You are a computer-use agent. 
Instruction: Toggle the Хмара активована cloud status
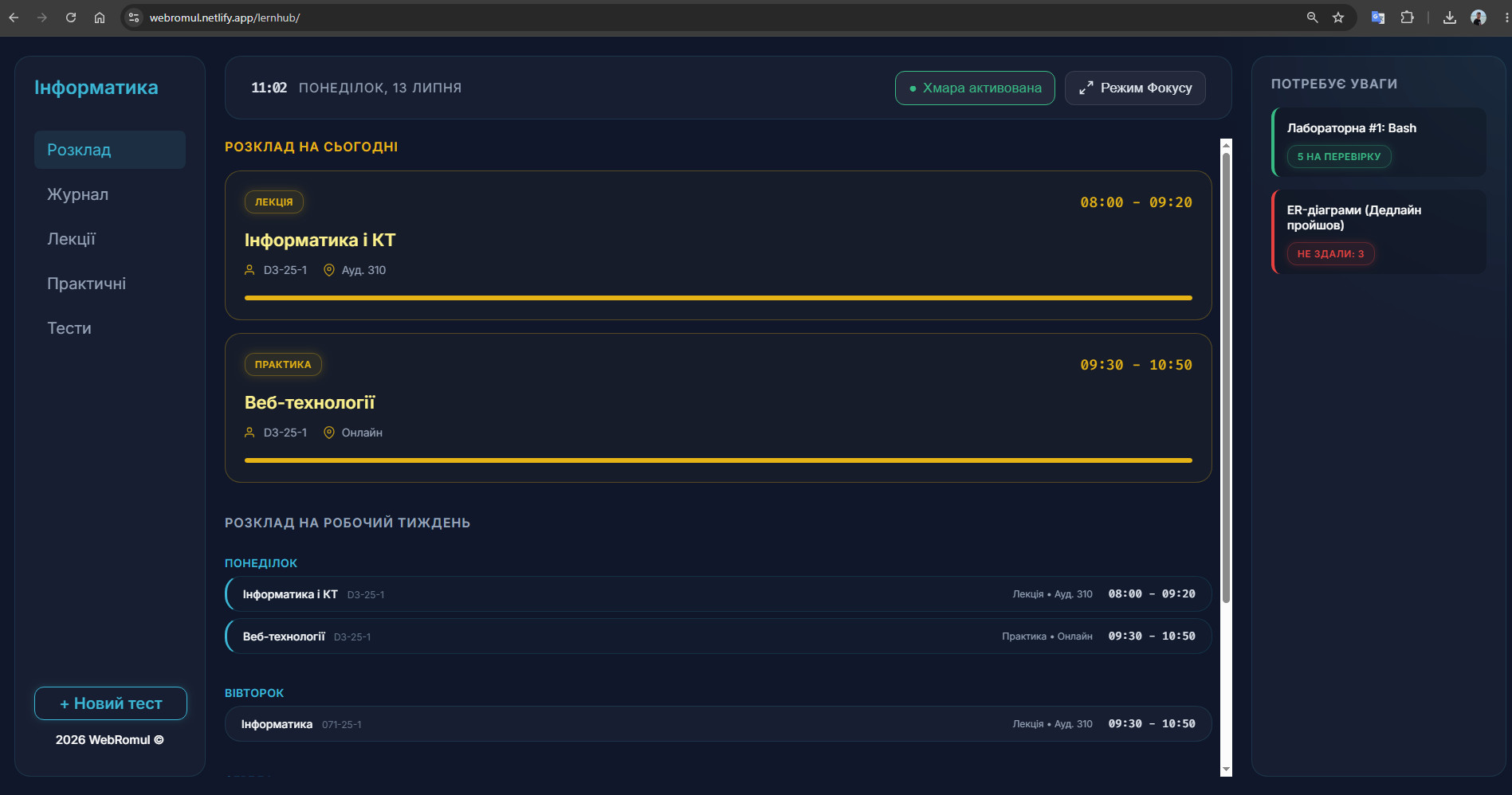coord(975,88)
